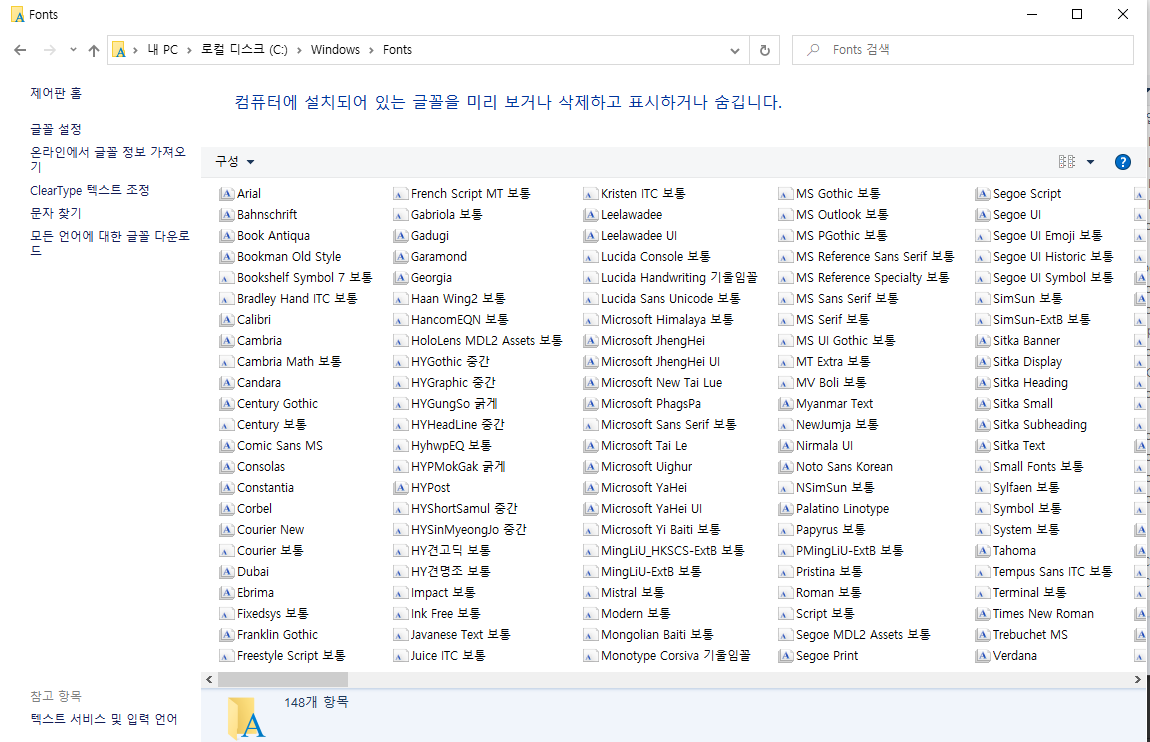Select the Franklin Gothic font name

tap(277, 635)
